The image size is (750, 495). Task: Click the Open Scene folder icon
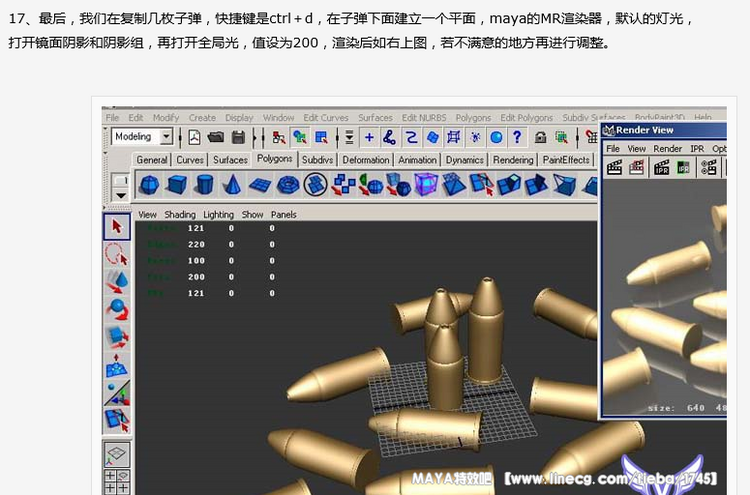(x=216, y=138)
